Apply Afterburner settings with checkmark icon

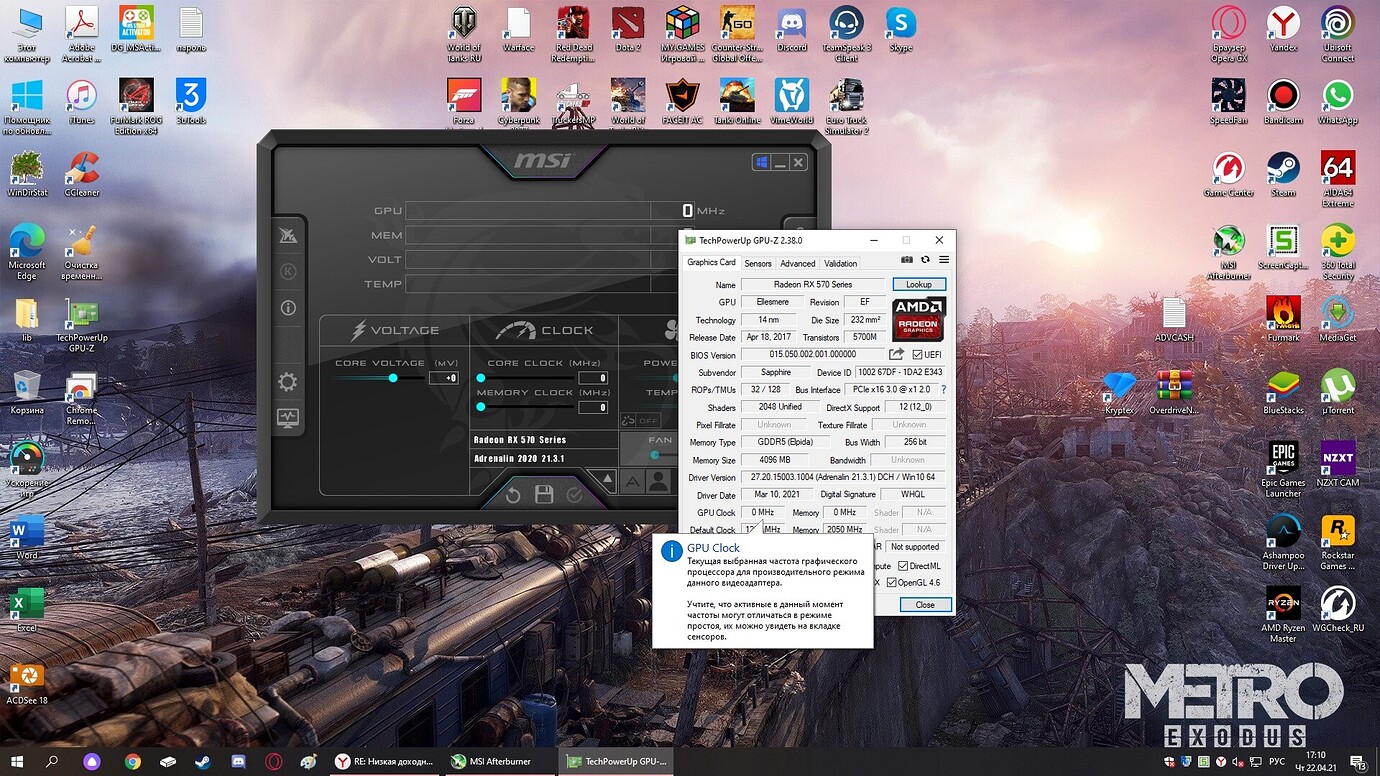574,494
